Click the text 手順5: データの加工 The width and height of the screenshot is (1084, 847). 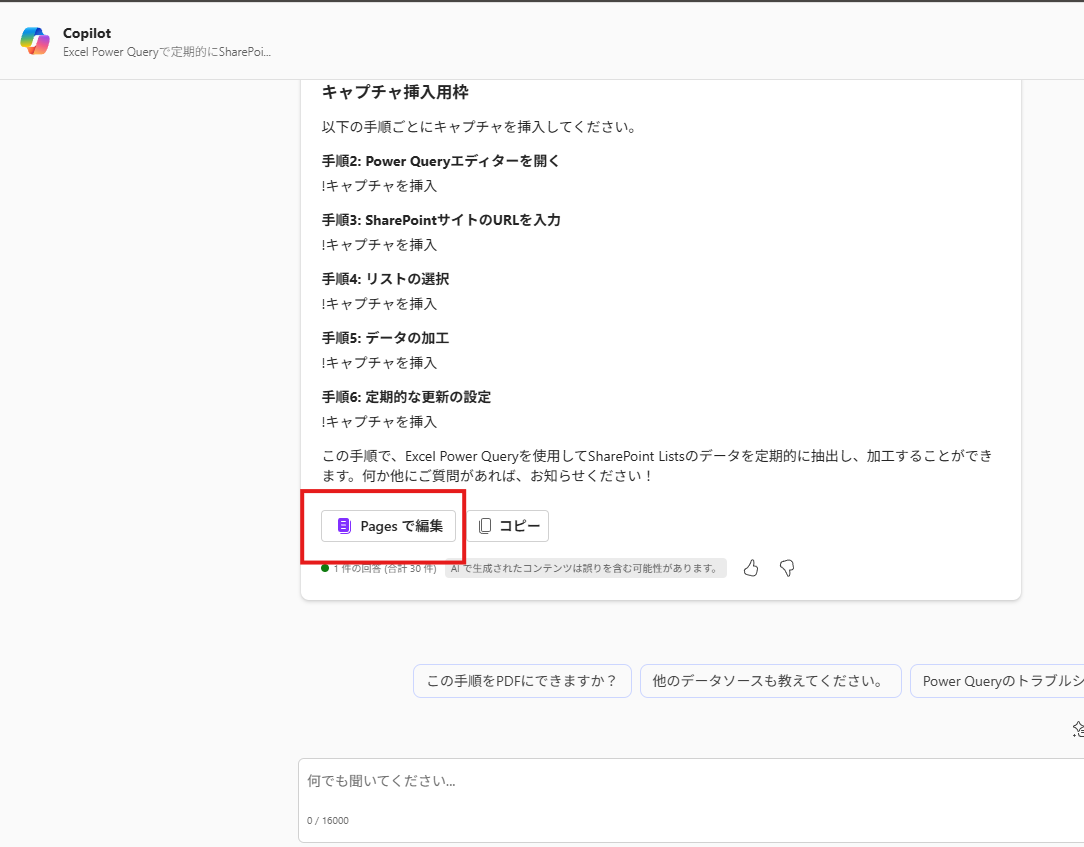tap(386, 338)
